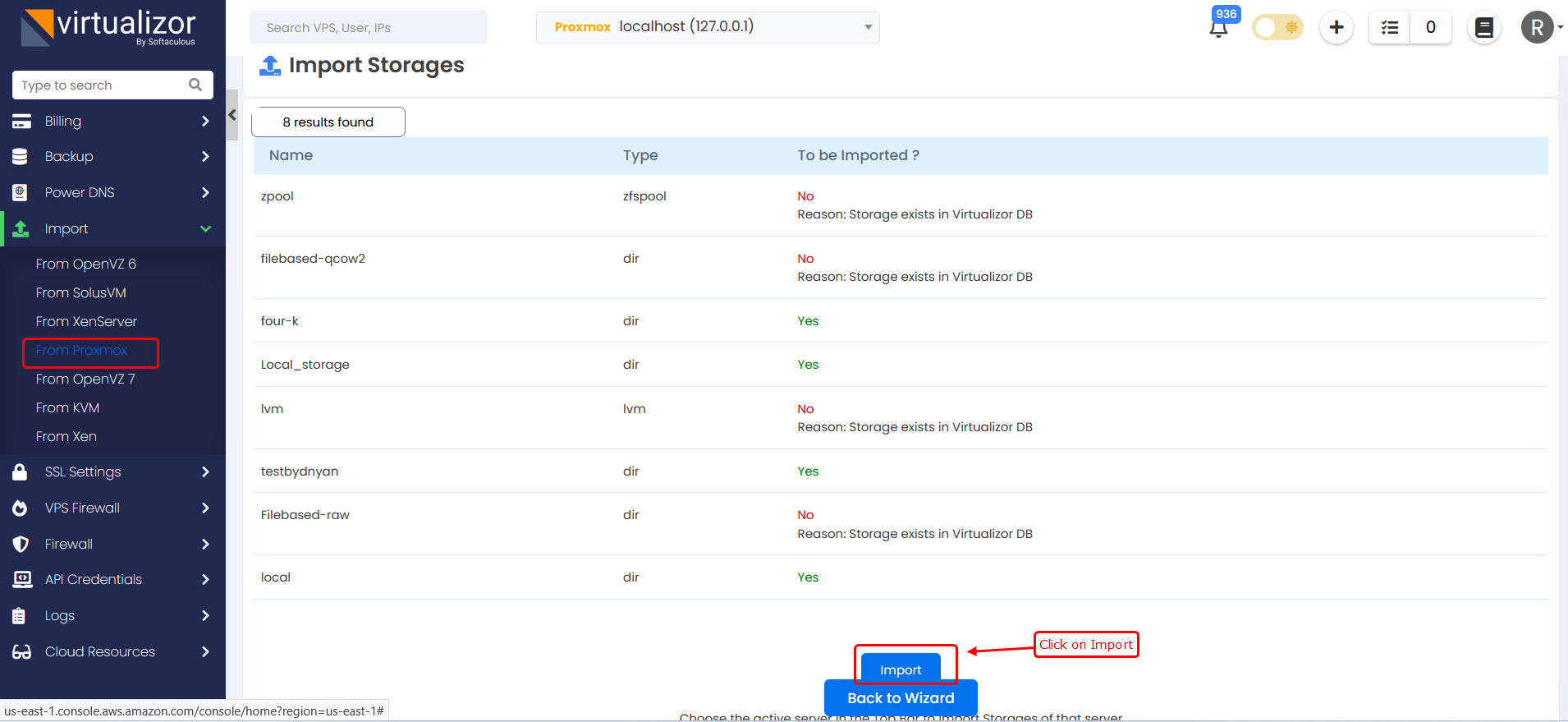Click the VPS Firewall flame icon
This screenshot has width=1568, height=722.
click(x=20, y=508)
